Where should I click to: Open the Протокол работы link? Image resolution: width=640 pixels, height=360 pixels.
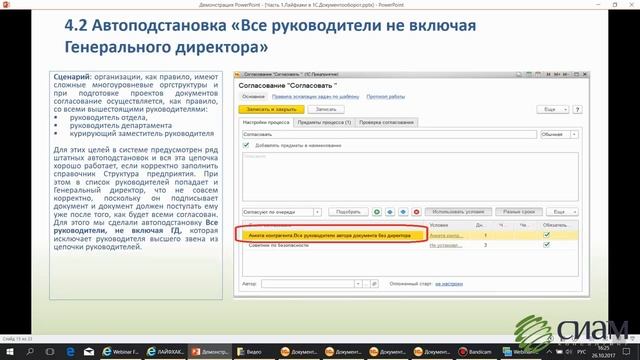click(x=386, y=97)
